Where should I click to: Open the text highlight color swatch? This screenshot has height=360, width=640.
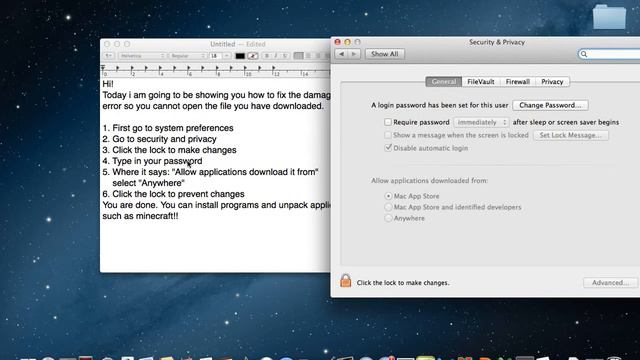coord(253,56)
